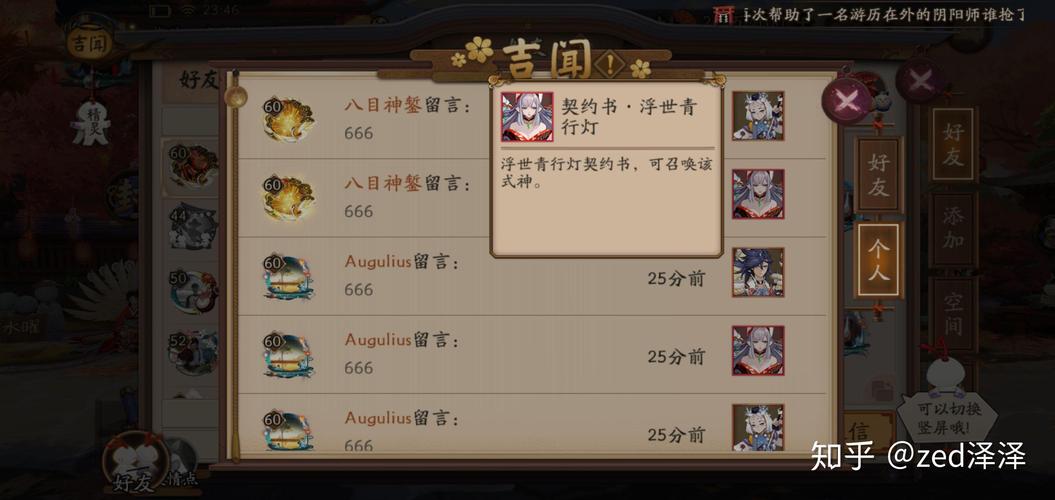Open the 添加 button on right sidebar
Image resolution: width=1055 pixels, height=500 pixels.
(x=953, y=229)
